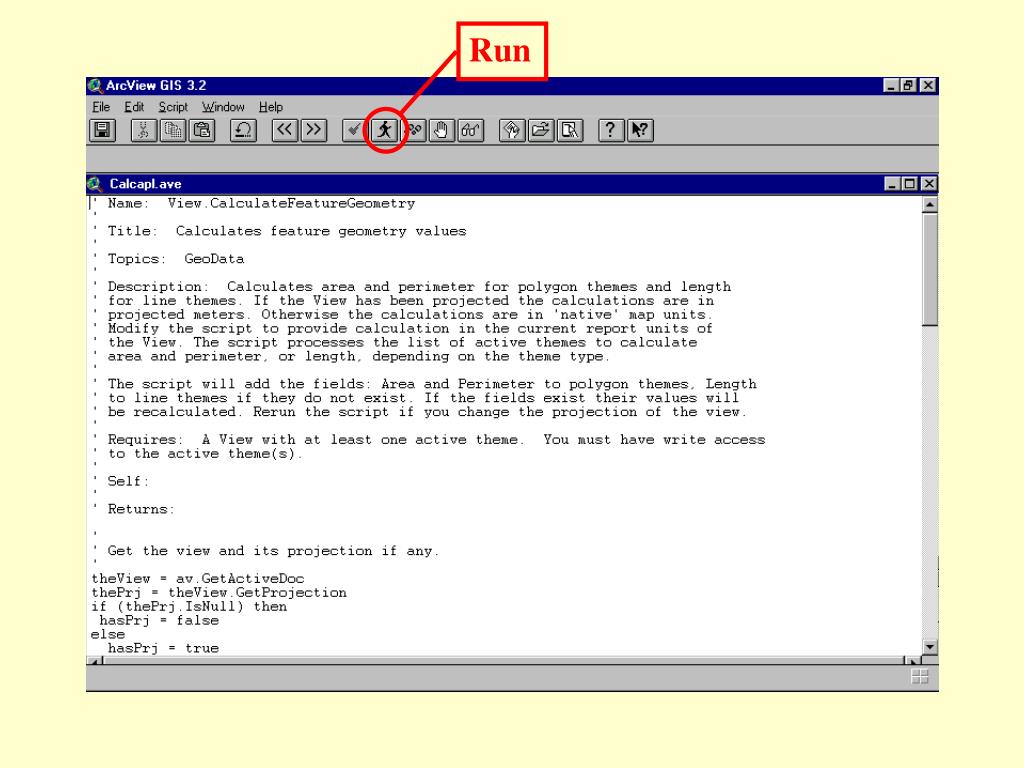Click the Undo toolbar icon
The height and width of the screenshot is (768, 1024).
coord(243,131)
